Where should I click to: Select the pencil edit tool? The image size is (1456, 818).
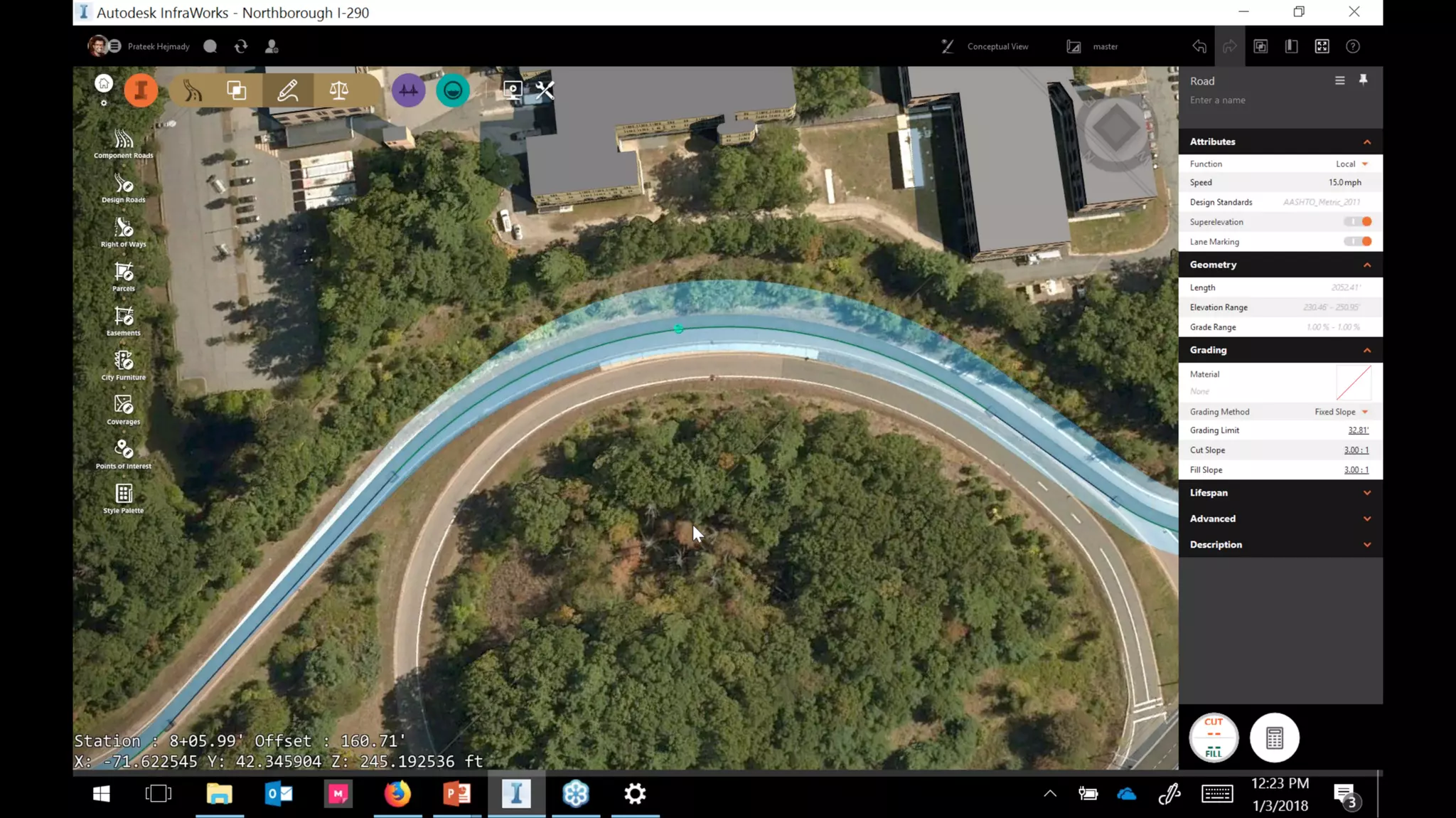[287, 90]
